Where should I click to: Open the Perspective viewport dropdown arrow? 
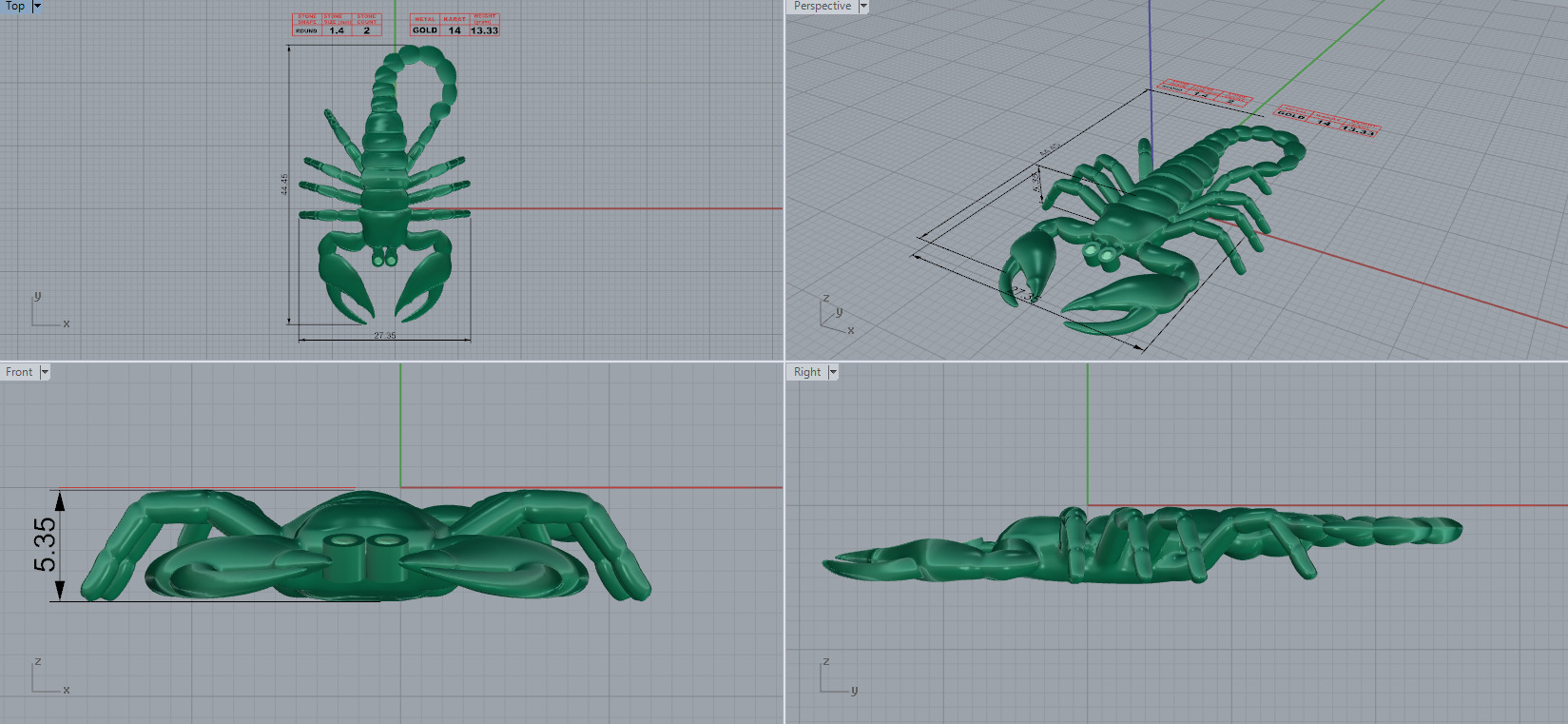[x=863, y=6]
